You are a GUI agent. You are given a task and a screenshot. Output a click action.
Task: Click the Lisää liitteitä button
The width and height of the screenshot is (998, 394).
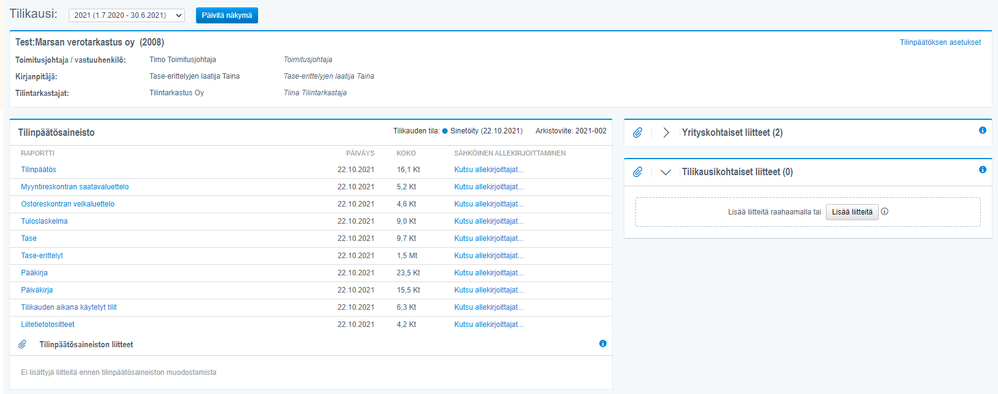(852, 212)
